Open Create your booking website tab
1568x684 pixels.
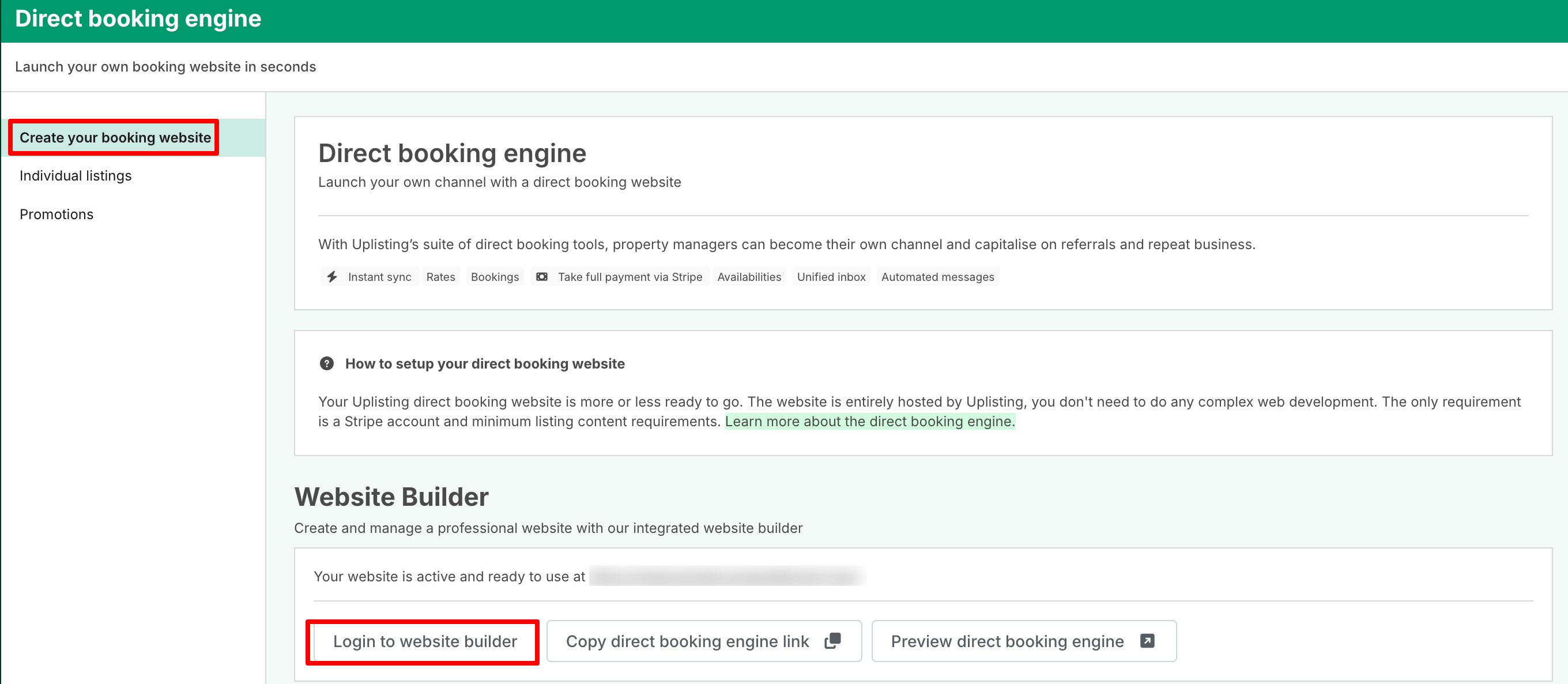(x=115, y=138)
